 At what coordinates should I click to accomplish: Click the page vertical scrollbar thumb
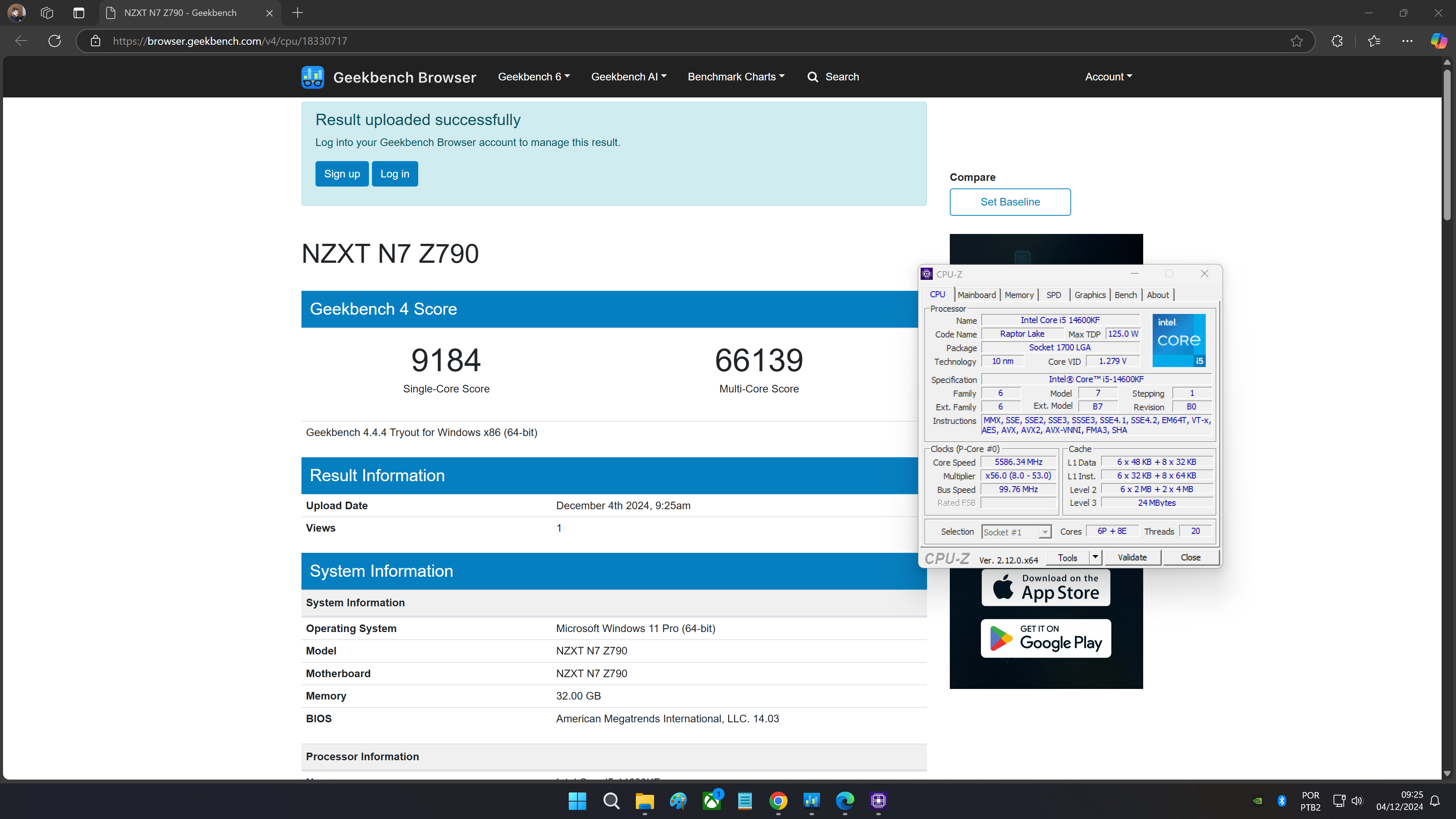(1447, 144)
